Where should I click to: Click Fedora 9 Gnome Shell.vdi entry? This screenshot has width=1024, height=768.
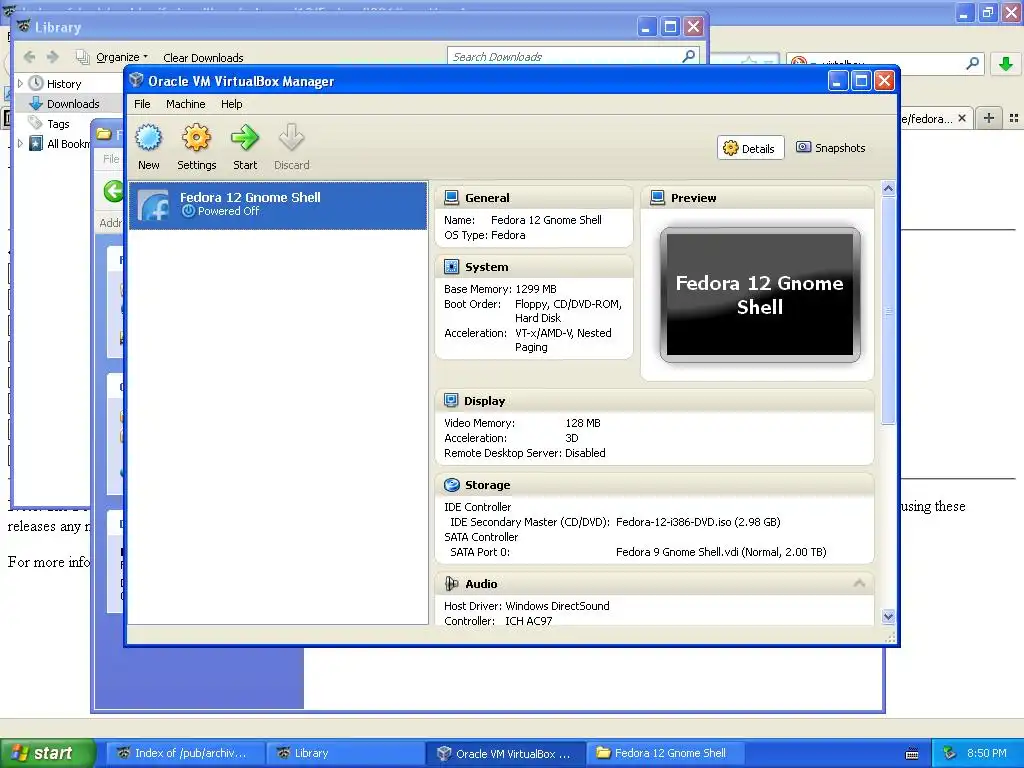[721, 552]
